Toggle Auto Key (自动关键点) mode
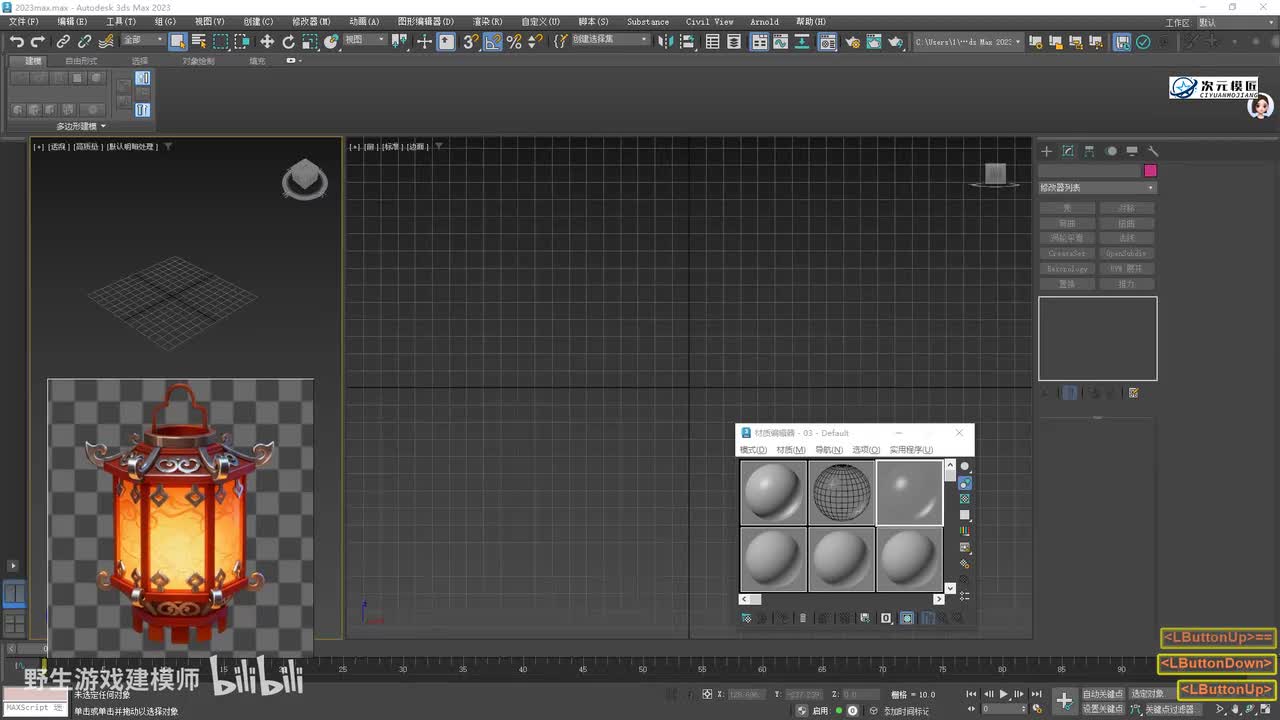 click(1102, 693)
